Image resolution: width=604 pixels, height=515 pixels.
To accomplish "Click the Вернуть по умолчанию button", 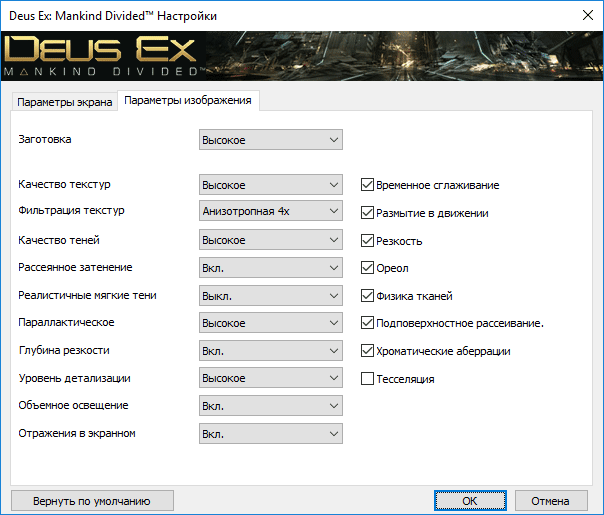I will click(x=92, y=501).
